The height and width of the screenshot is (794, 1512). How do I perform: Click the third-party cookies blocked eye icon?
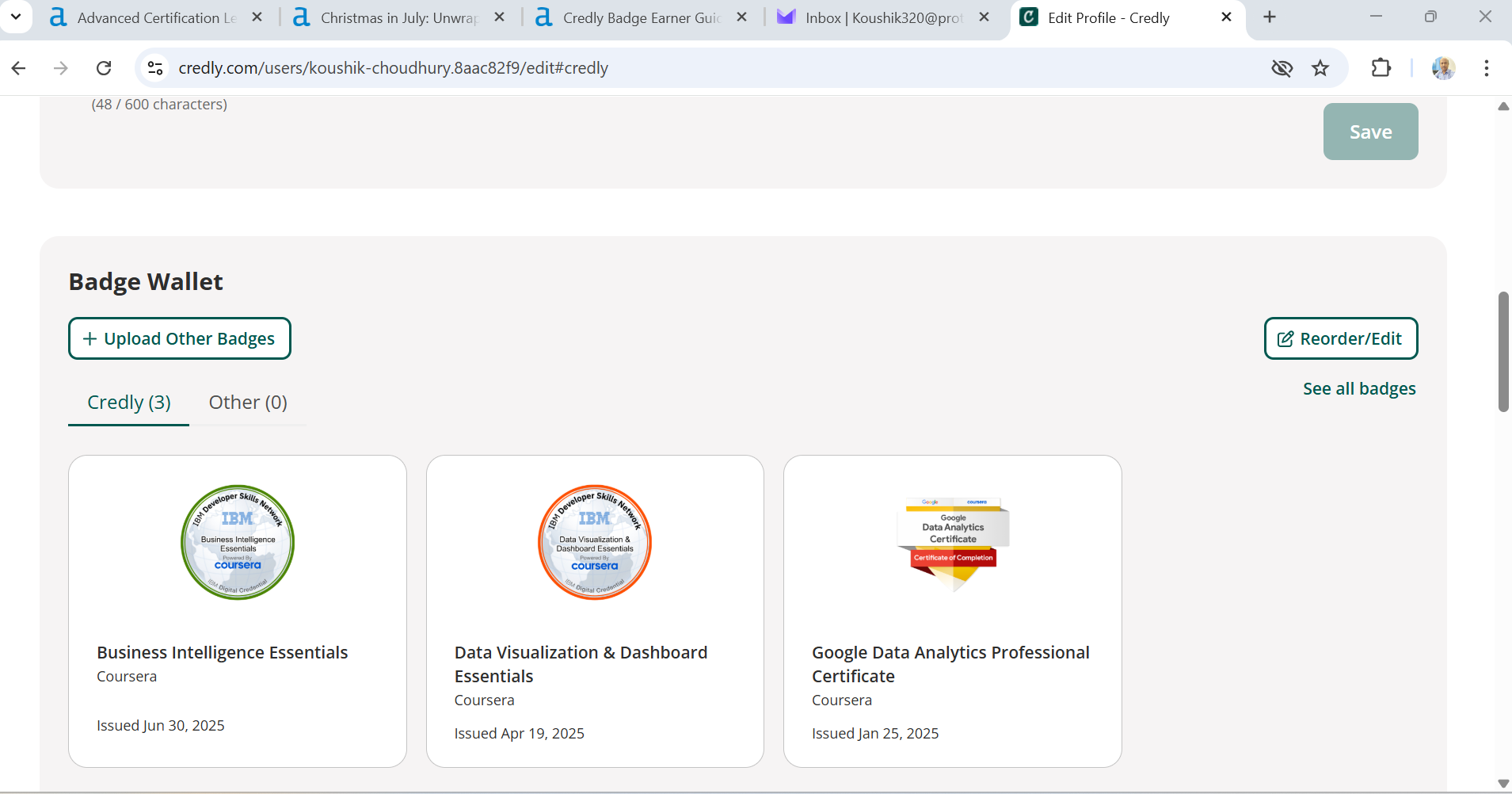[x=1282, y=68]
